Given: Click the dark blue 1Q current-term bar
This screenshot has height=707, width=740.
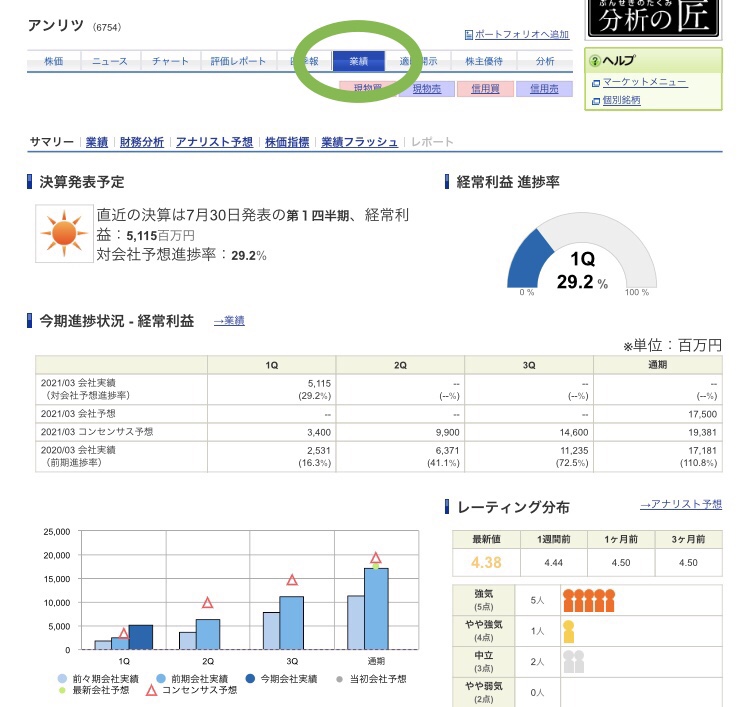Looking at the screenshot, I should [x=141, y=638].
